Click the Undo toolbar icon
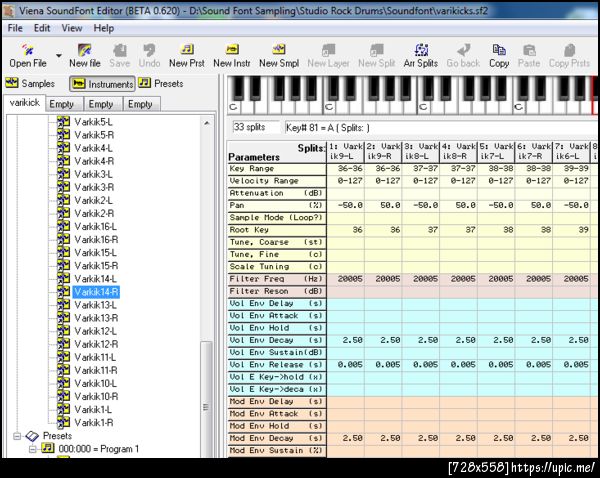 149,55
